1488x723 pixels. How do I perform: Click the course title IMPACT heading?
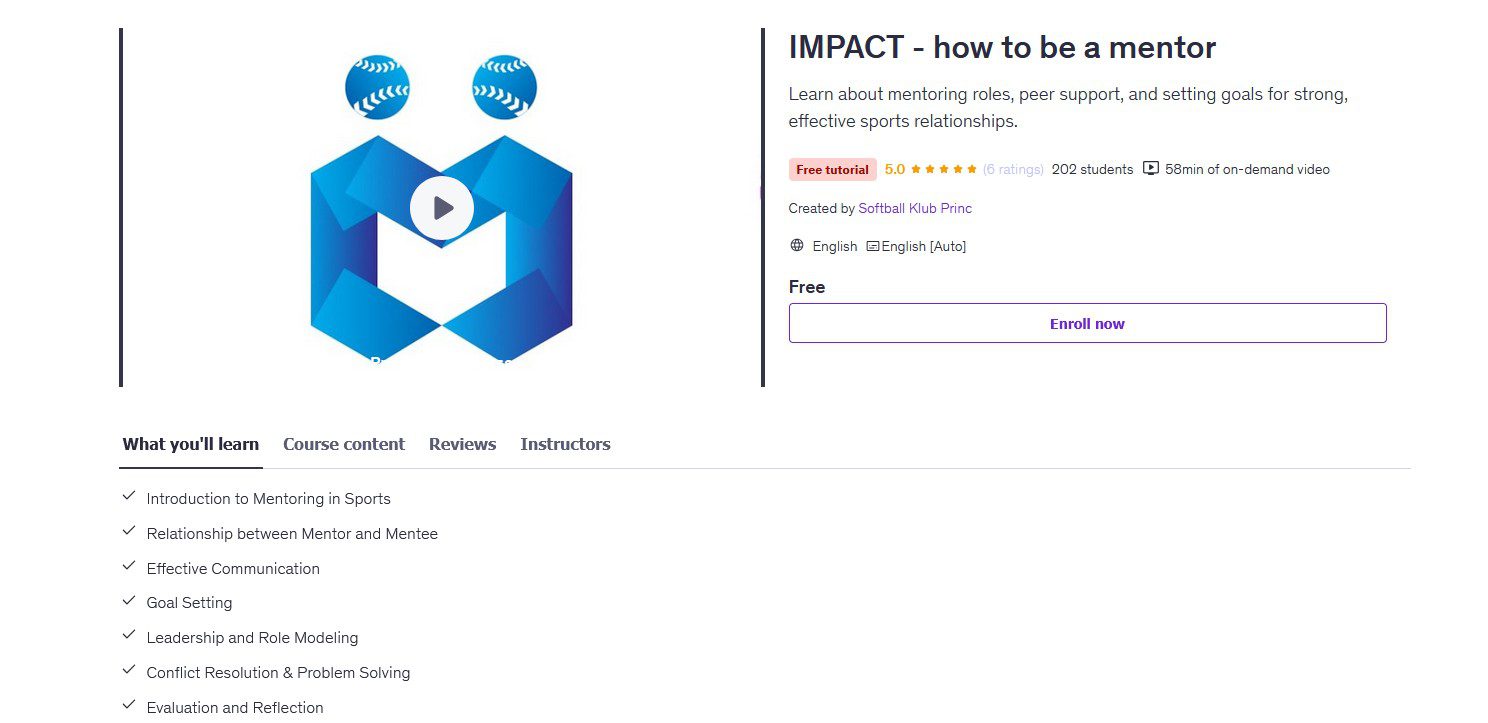coord(1002,46)
